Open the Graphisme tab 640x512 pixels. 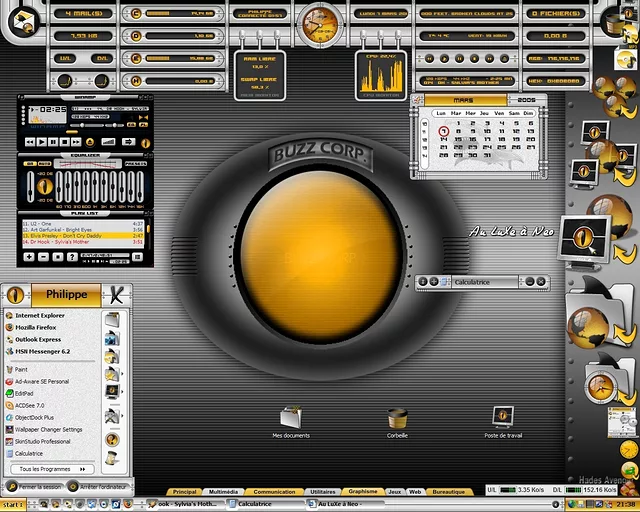tap(362, 492)
